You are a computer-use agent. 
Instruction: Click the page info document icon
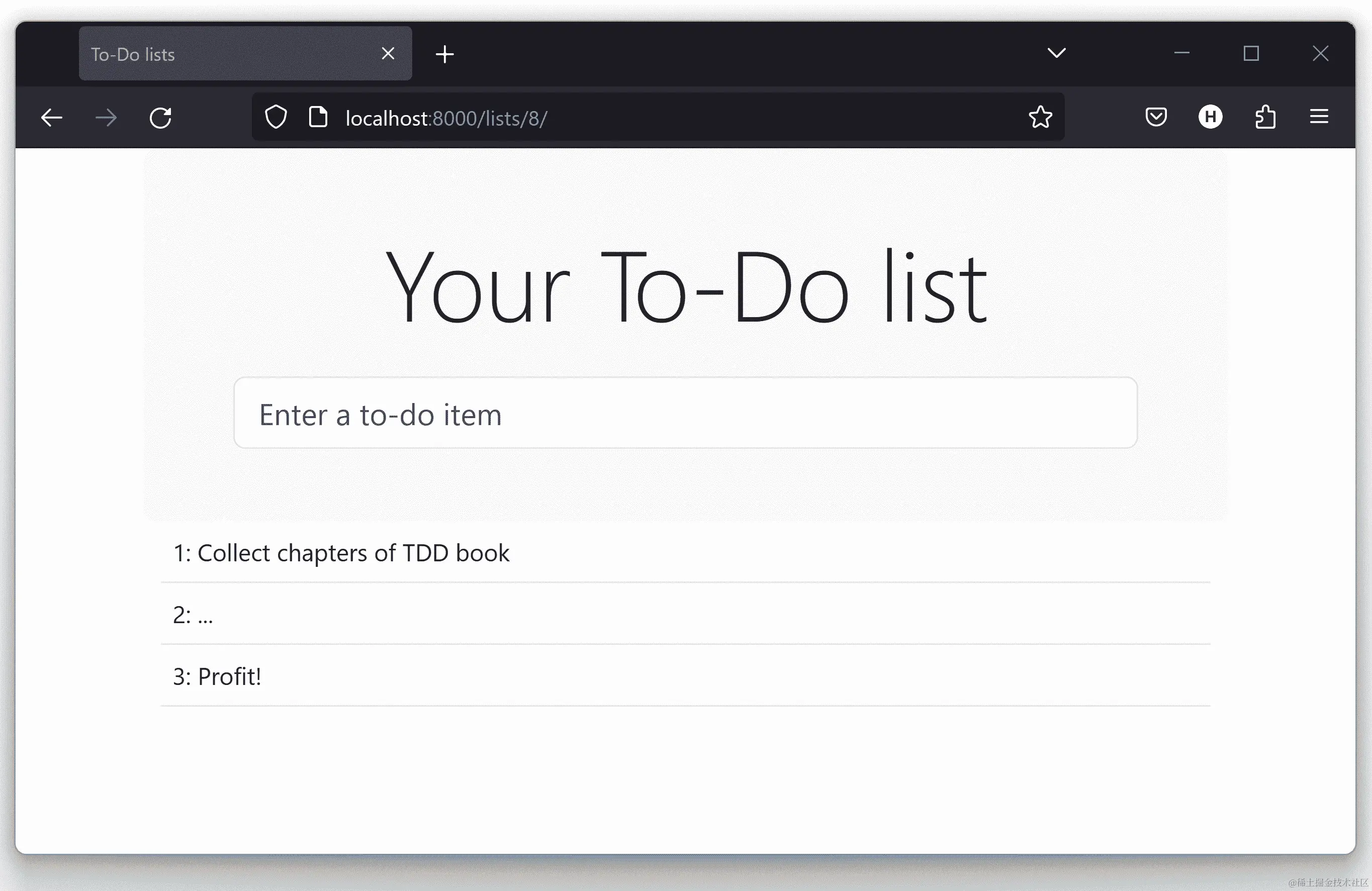[318, 117]
